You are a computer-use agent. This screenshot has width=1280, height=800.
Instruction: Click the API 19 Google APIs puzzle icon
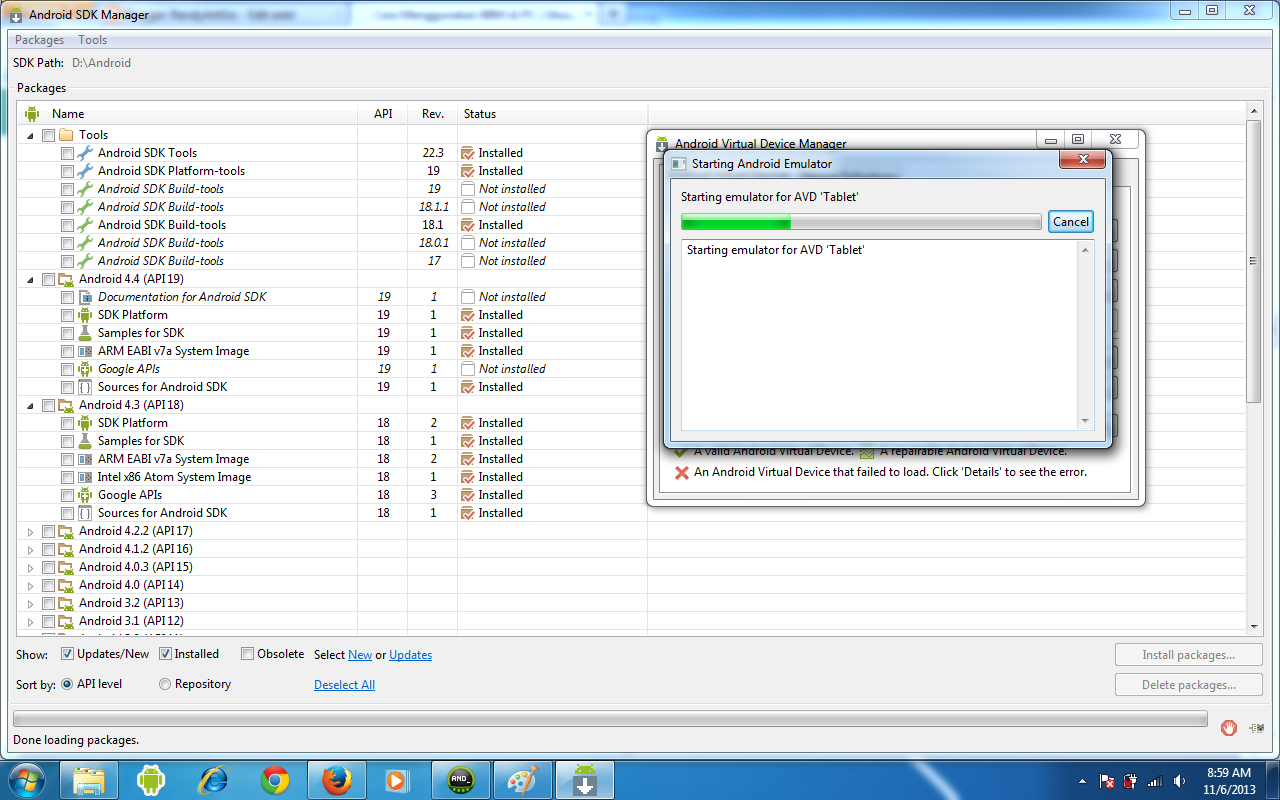(x=85, y=369)
